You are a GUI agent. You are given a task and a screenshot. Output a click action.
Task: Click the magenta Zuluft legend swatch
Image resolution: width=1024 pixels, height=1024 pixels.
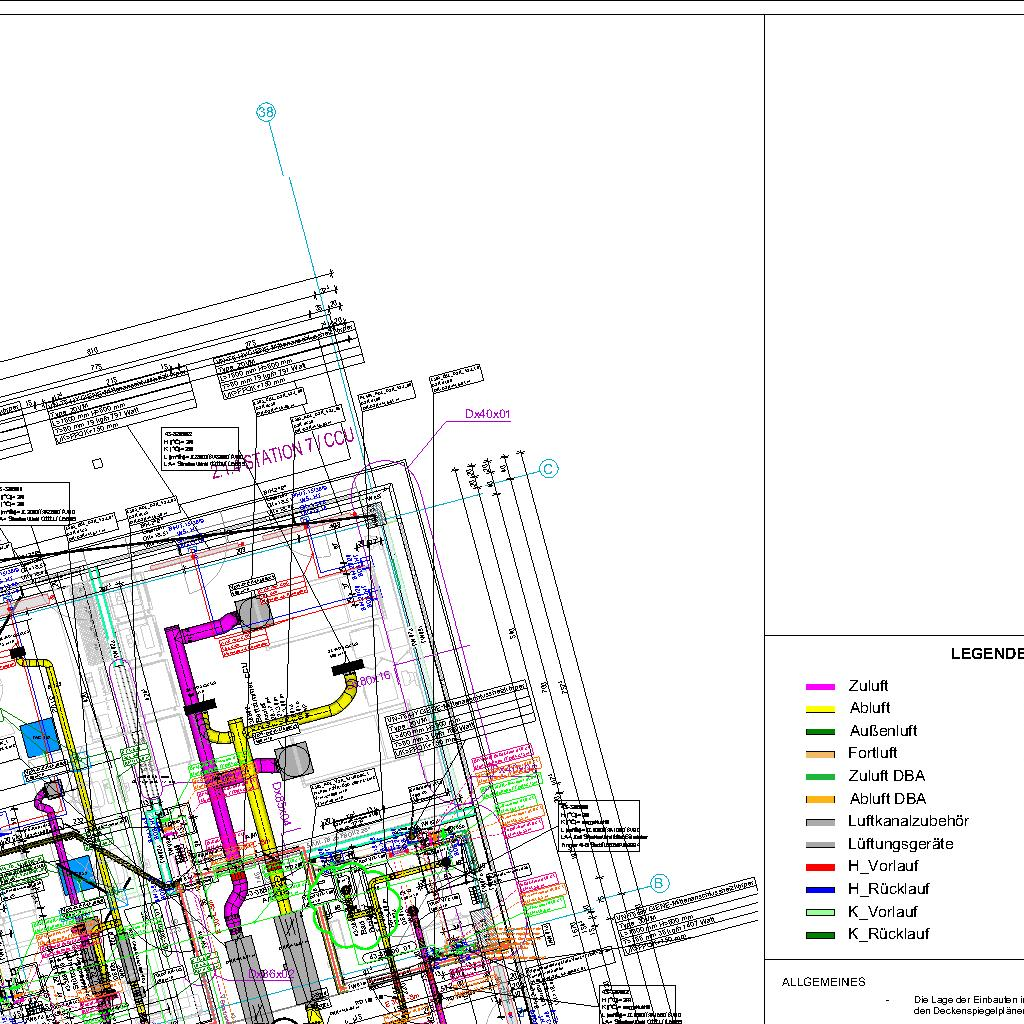tap(820, 687)
